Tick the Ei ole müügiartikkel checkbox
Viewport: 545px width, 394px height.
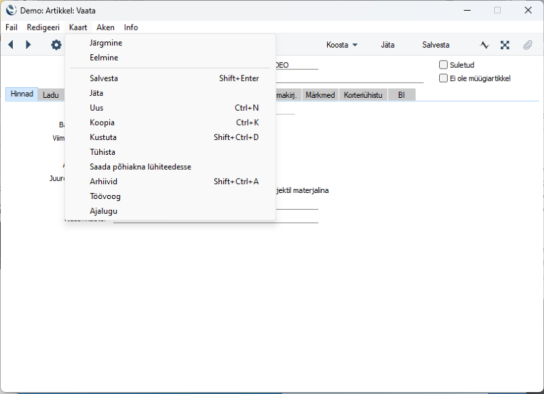[443, 78]
